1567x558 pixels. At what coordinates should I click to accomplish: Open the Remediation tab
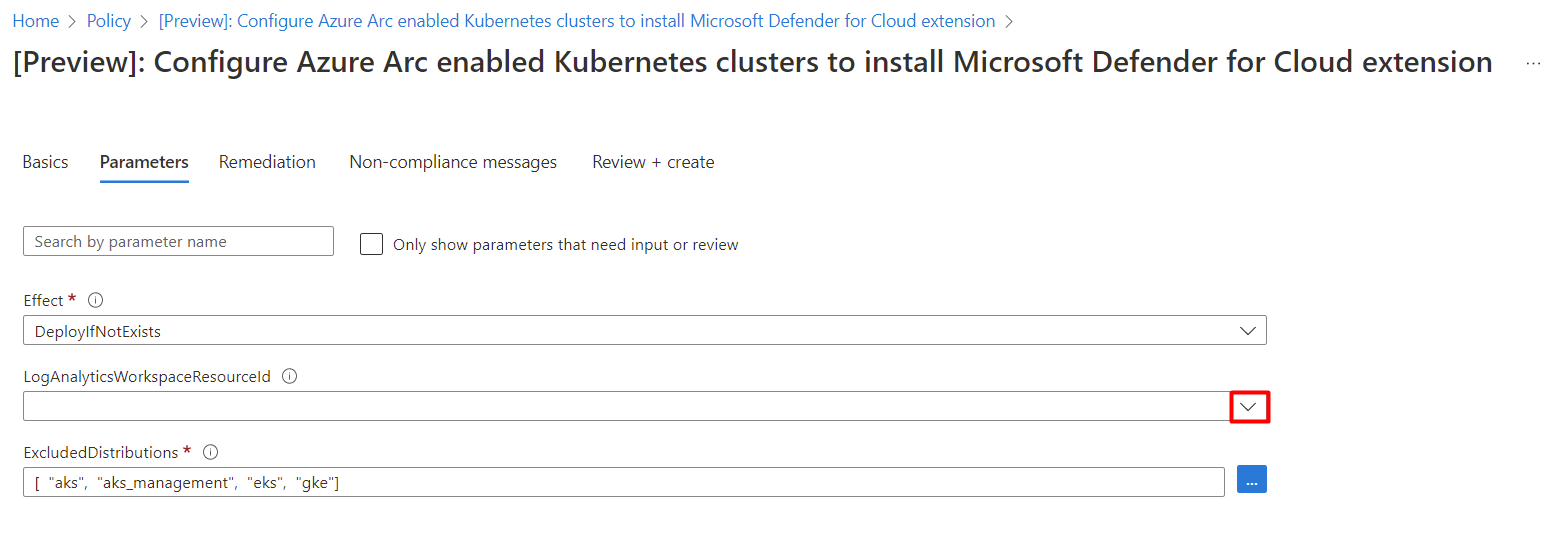(x=267, y=162)
